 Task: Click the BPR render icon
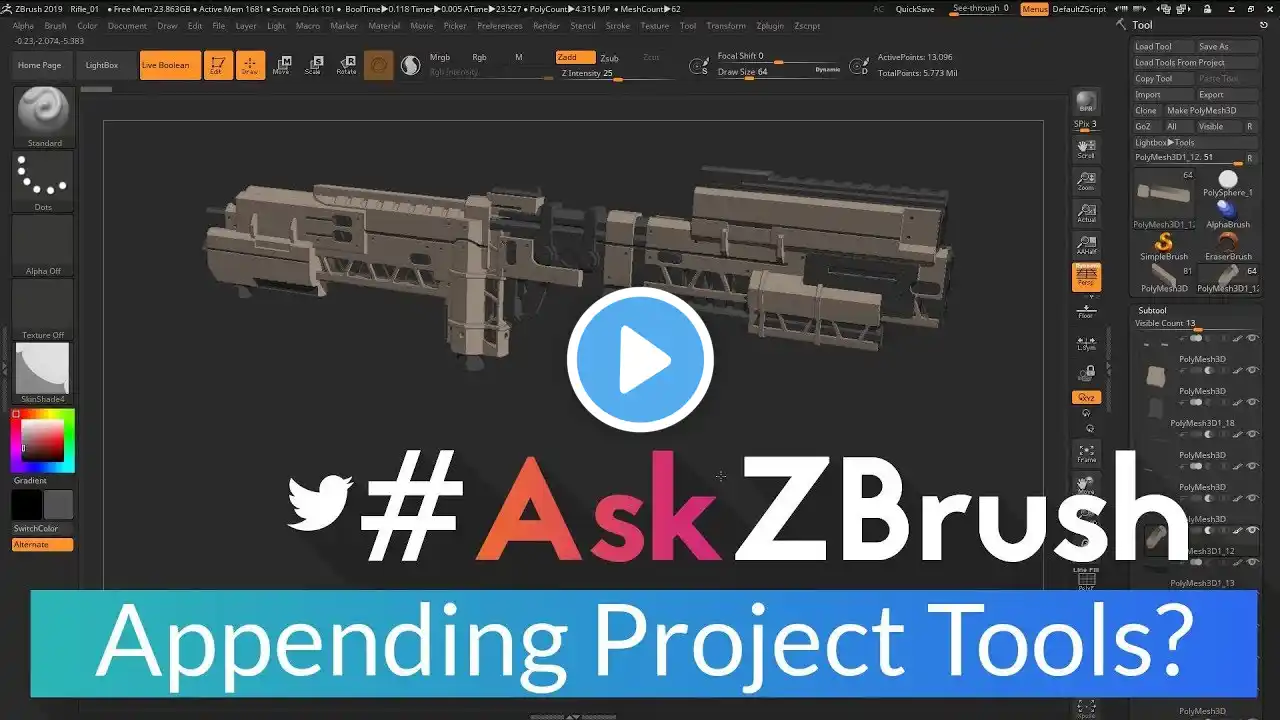(x=1085, y=103)
